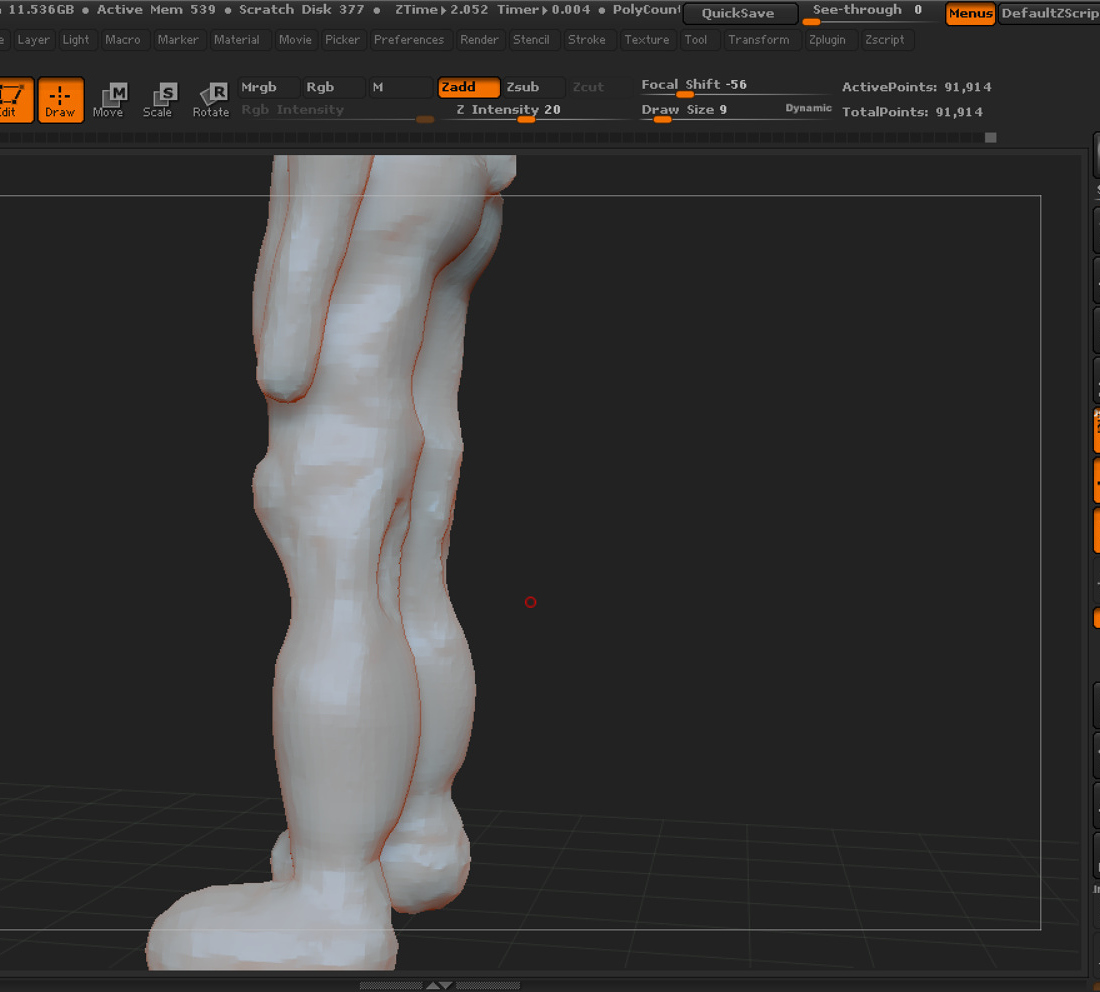Activate the Draw mode icon
1100x992 pixels.
(x=60, y=100)
